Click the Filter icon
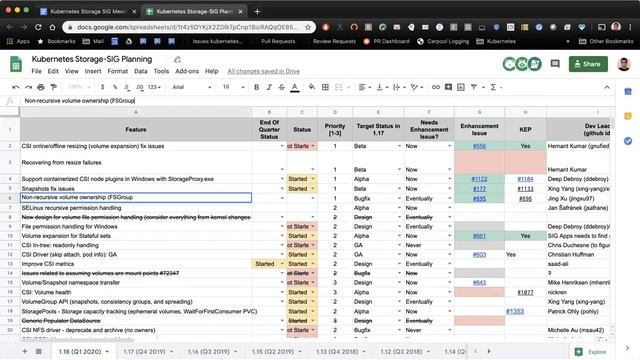This screenshot has height=360, width=640. (473, 87)
